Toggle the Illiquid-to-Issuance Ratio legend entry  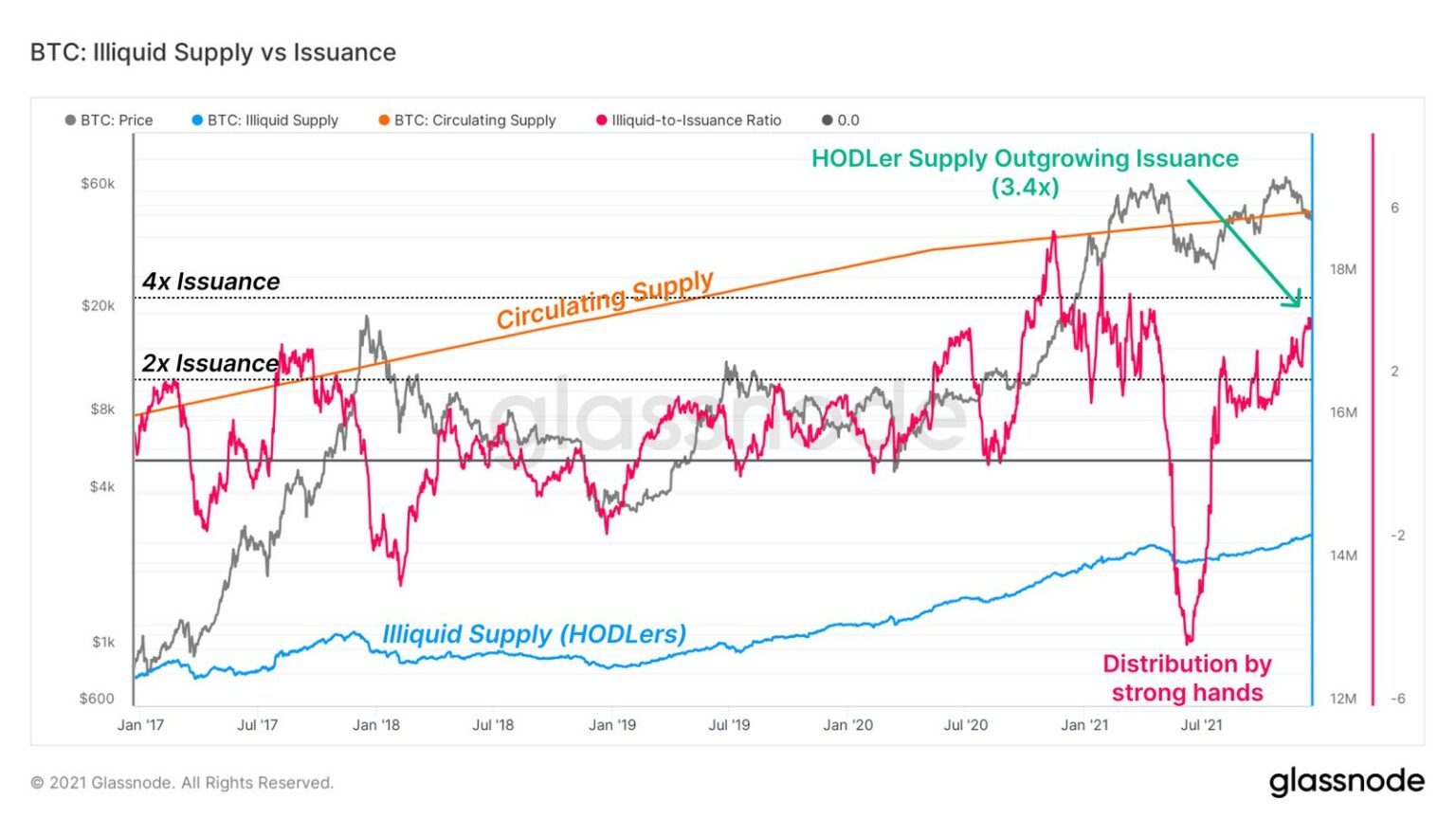pyautogui.click(x=689, y=120)
